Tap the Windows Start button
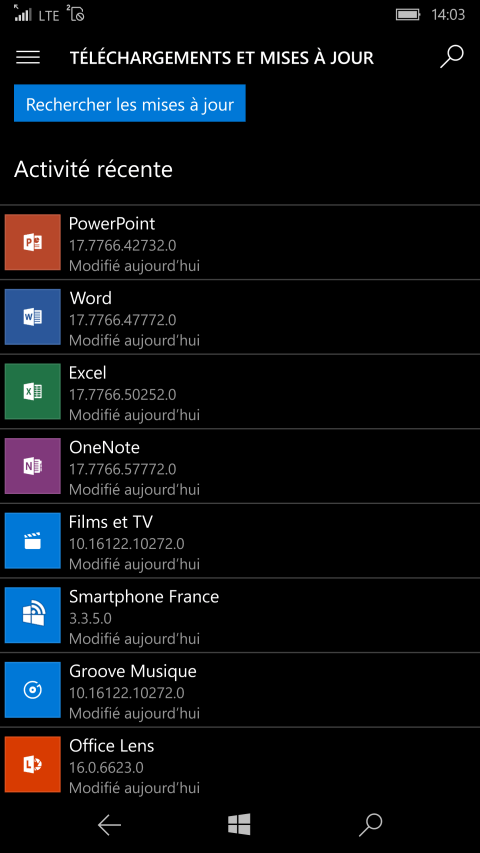This screenshot has width=480, height=853. point(239,825)
